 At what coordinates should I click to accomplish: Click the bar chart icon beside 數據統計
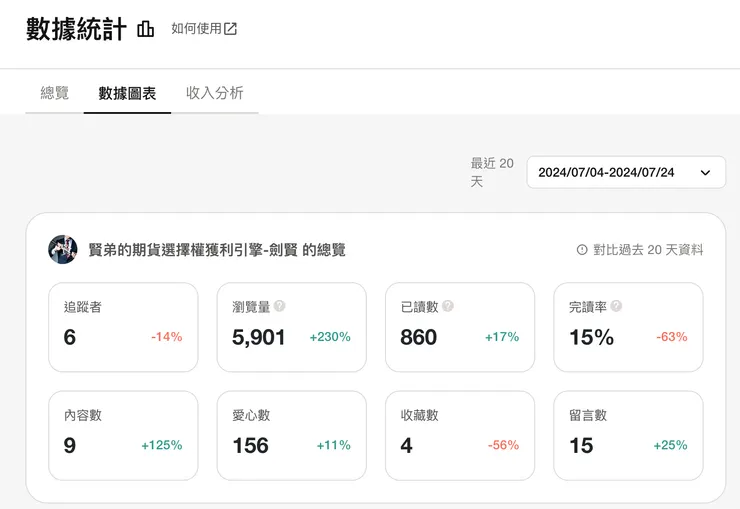145,29
